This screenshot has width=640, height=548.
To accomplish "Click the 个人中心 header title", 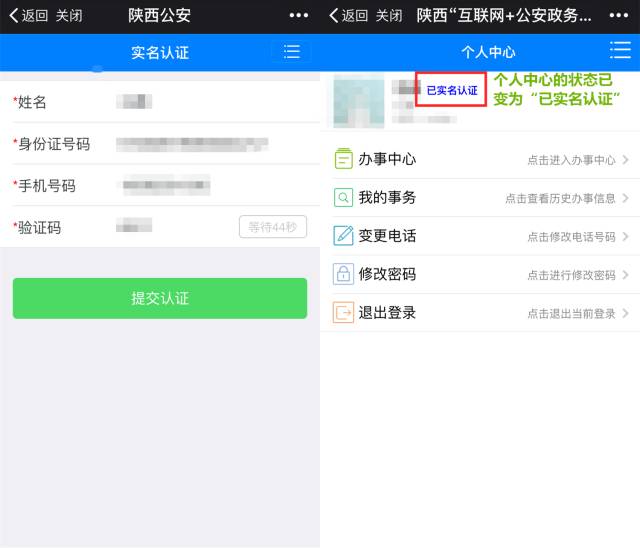I will tap(488, 52).
